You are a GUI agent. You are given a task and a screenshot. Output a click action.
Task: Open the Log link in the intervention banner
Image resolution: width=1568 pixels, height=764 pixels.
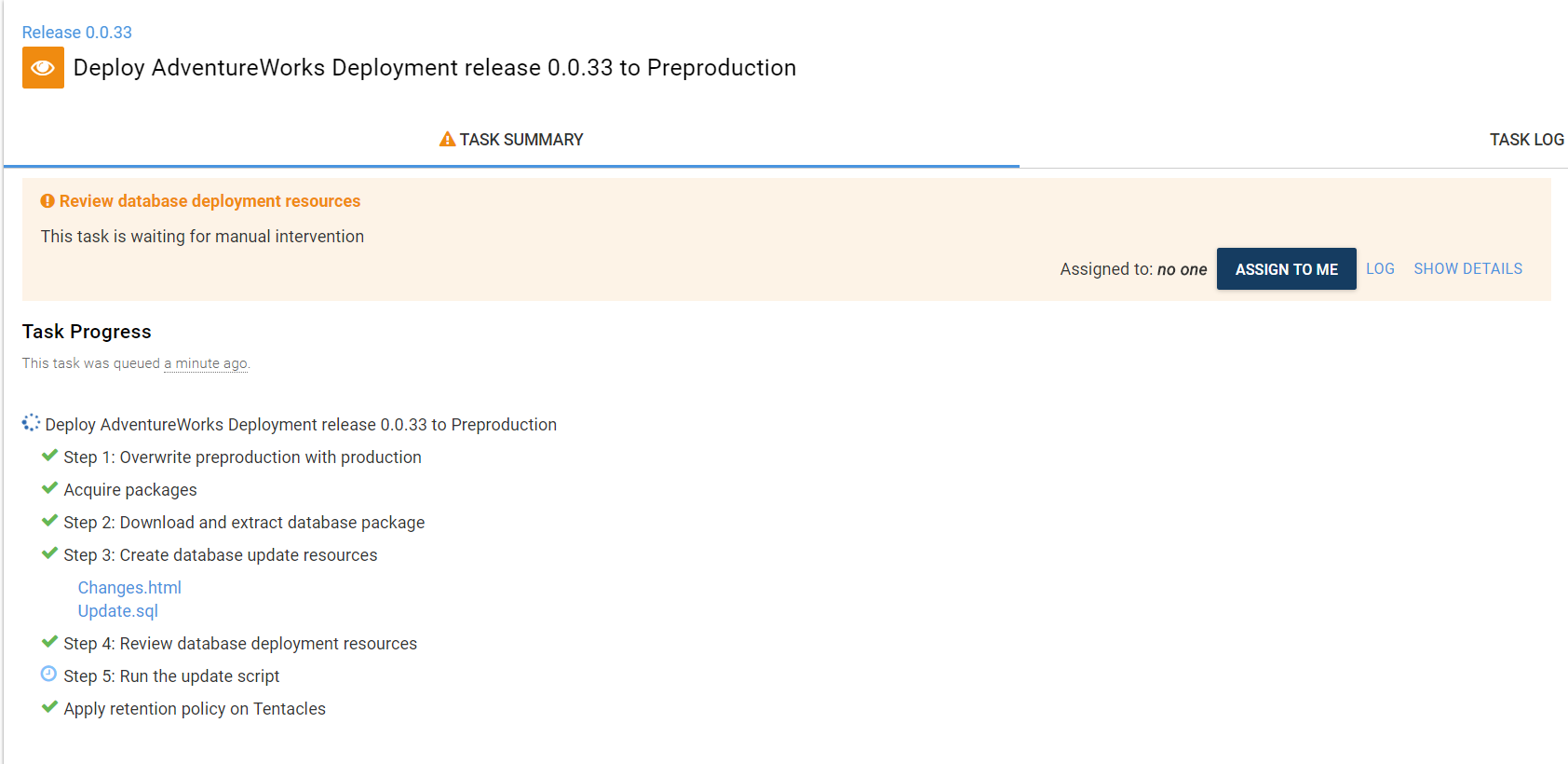(x=1380, y=269)
